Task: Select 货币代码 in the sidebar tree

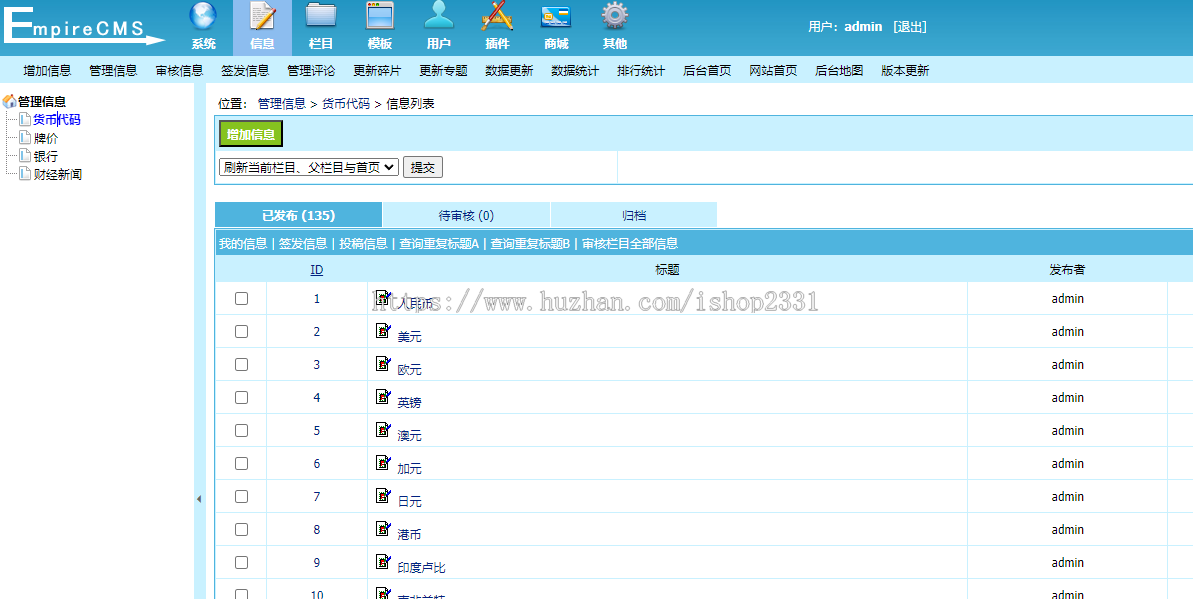Action: [x=56, y=119]
